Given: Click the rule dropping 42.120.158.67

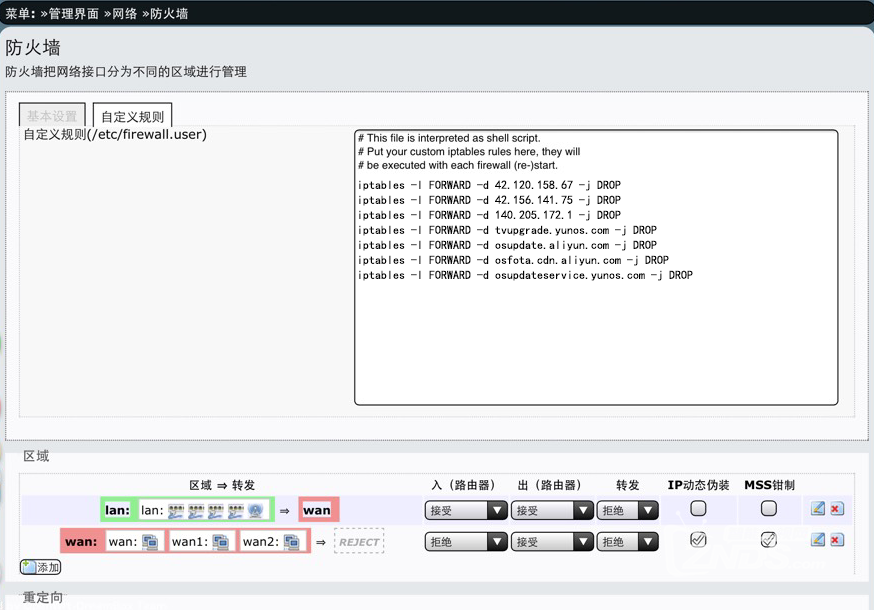Looking at the screenshot, I should tap(489, 185).
